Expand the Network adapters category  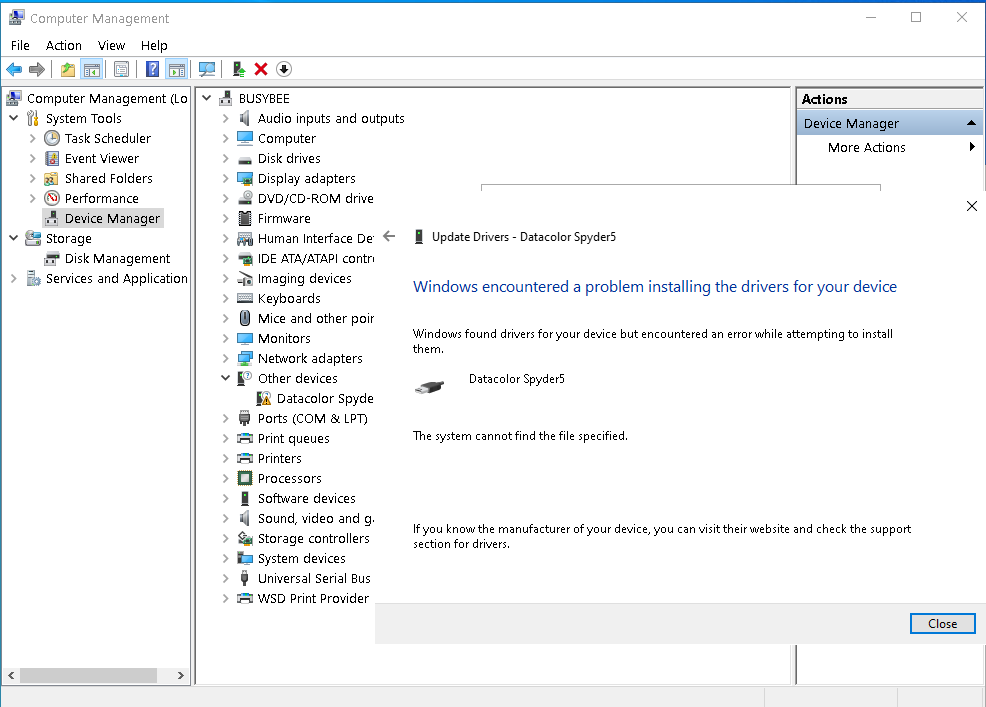225,359
